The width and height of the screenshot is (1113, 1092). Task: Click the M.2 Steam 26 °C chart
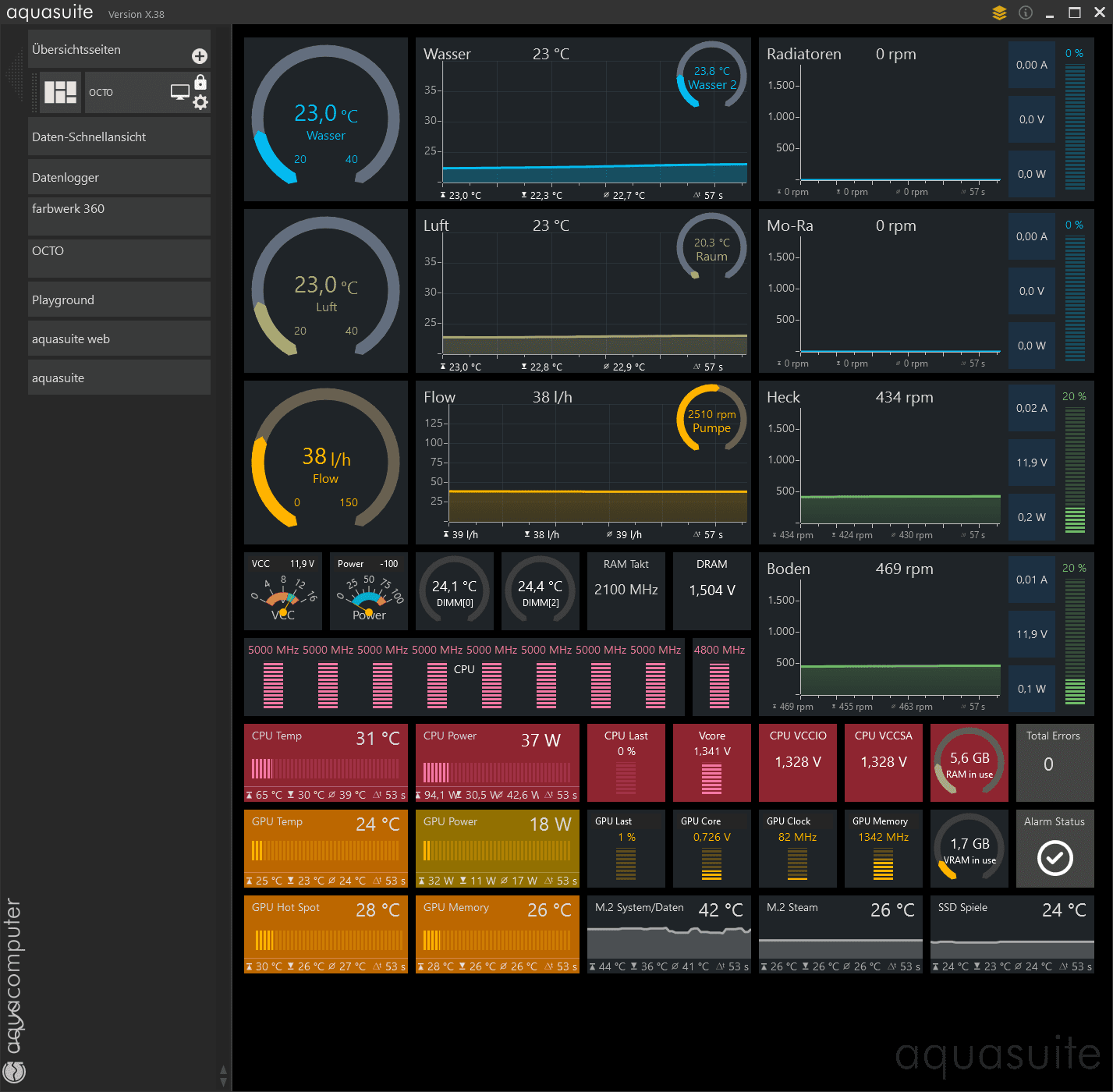(x=841, y=934)
